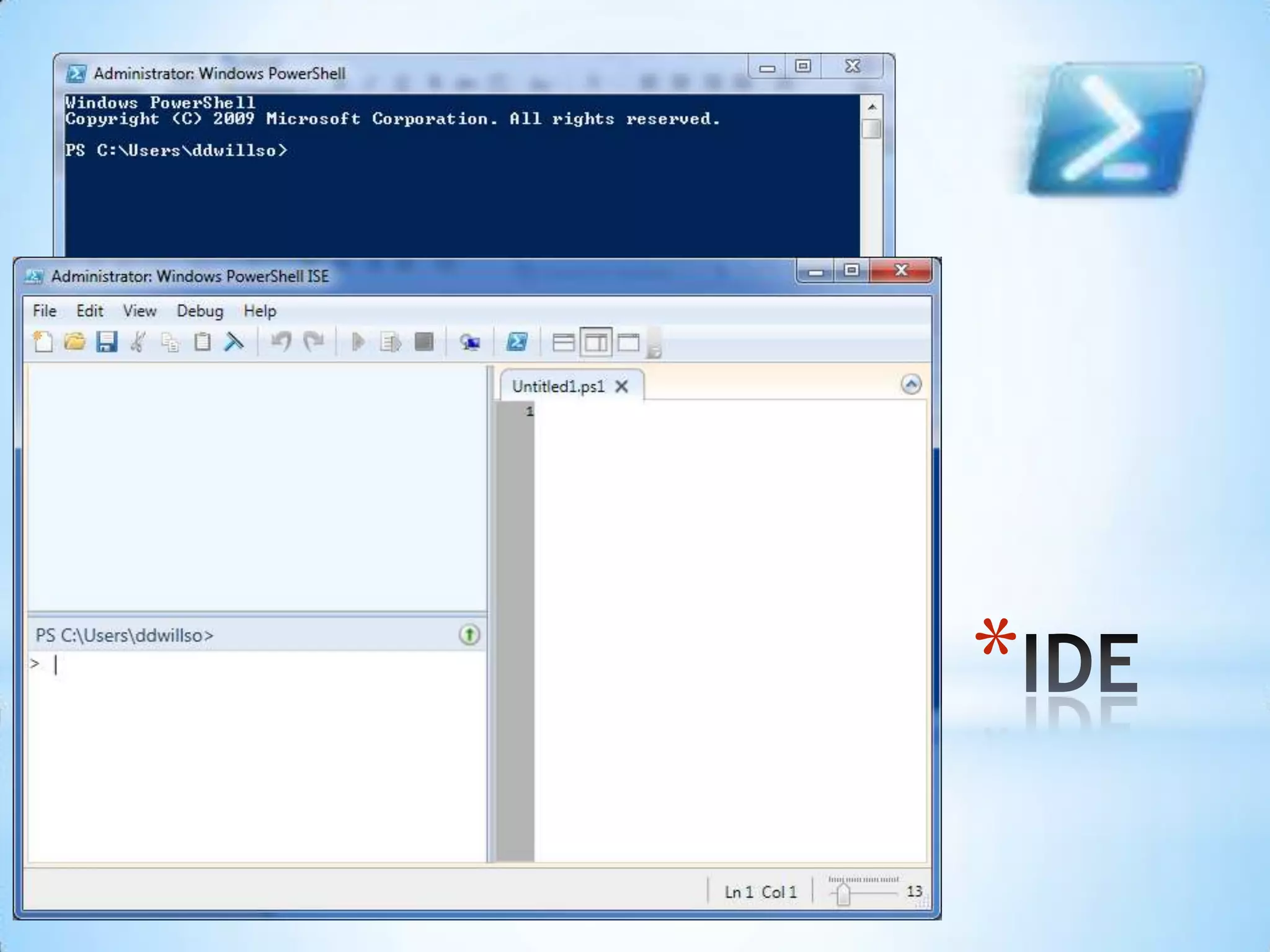The image size is (1270, 952).
Task: Click the Start PowerShell.exe icon
Action: tap(517, 342)
